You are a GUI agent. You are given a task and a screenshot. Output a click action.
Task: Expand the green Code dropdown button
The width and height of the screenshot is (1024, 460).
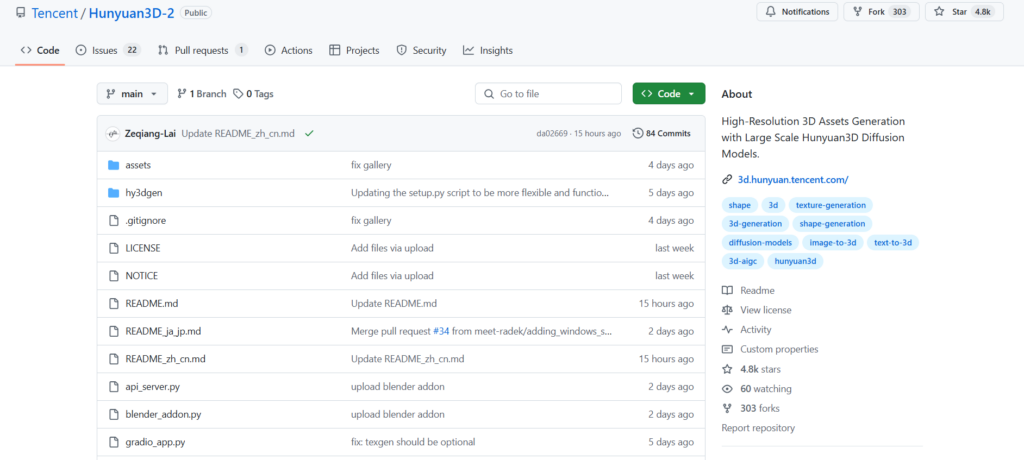(668, 94)
